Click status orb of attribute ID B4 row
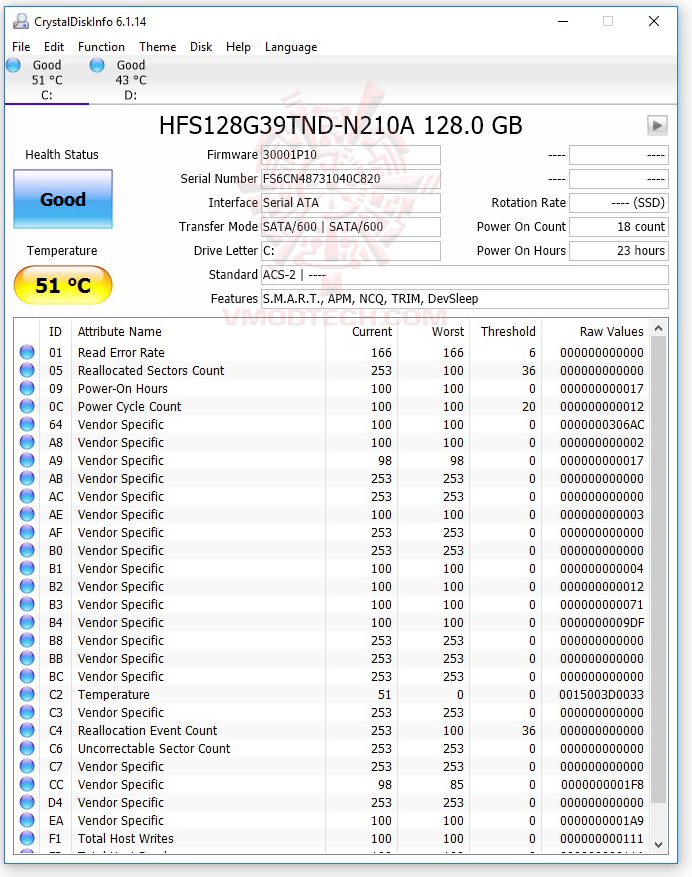Viewport: 692px width, 877px height. click(27, 622)
